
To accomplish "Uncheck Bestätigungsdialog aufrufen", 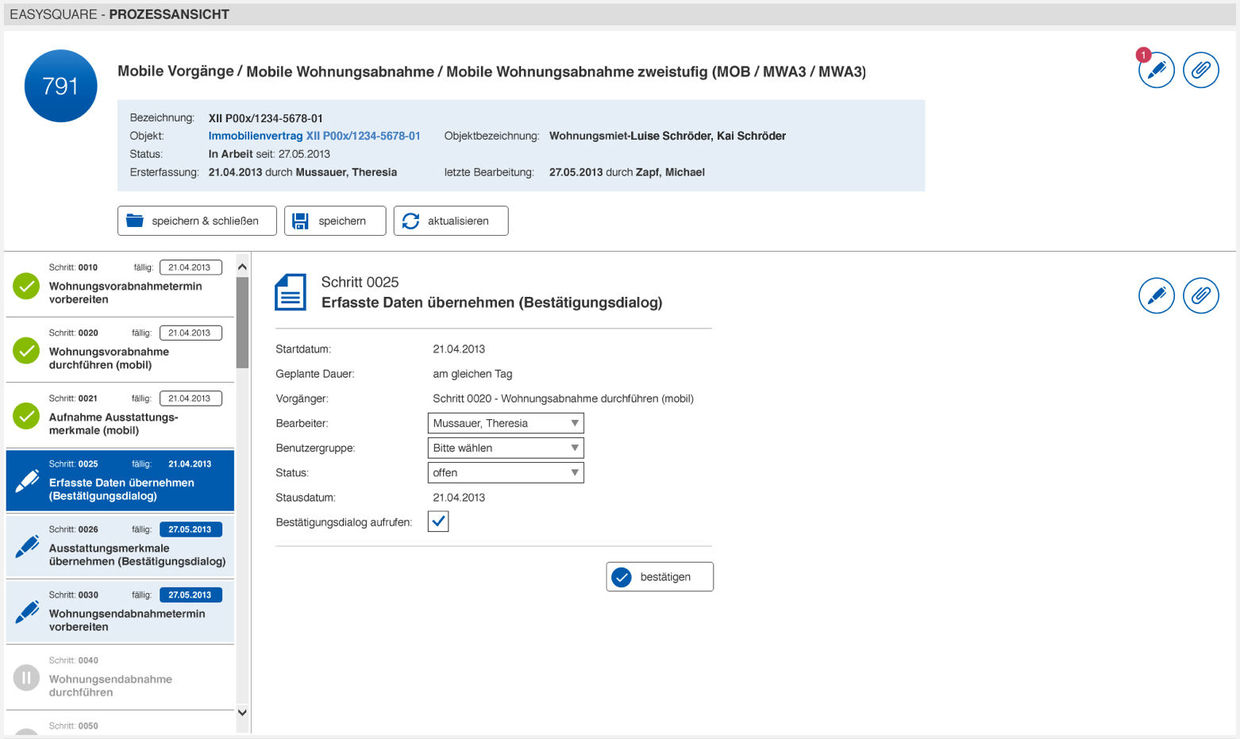I will tap(437, 521).
